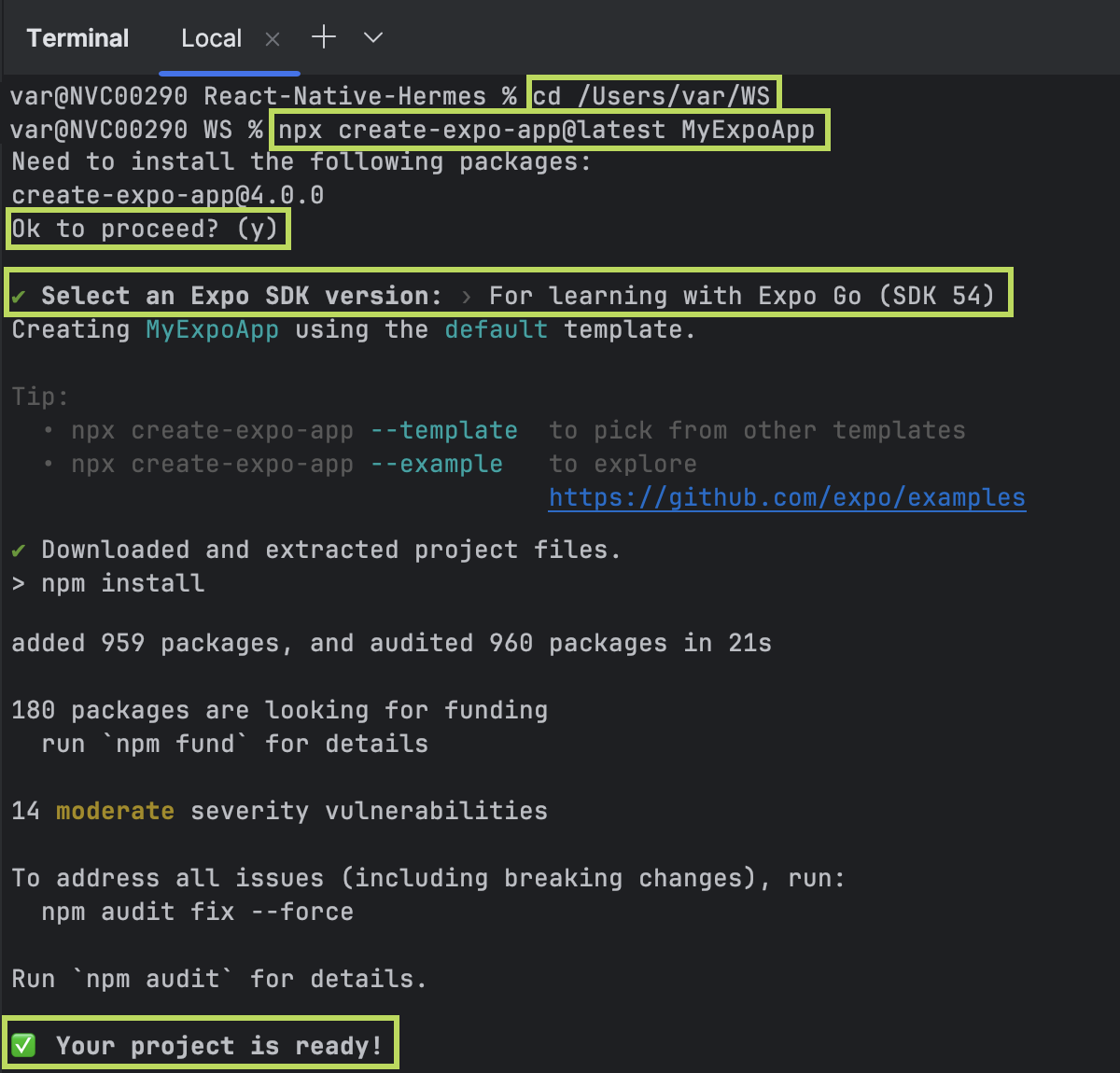Open the terminal session options chevron
Viewport: 1120px width, 1073px height.
pos(373,38)
